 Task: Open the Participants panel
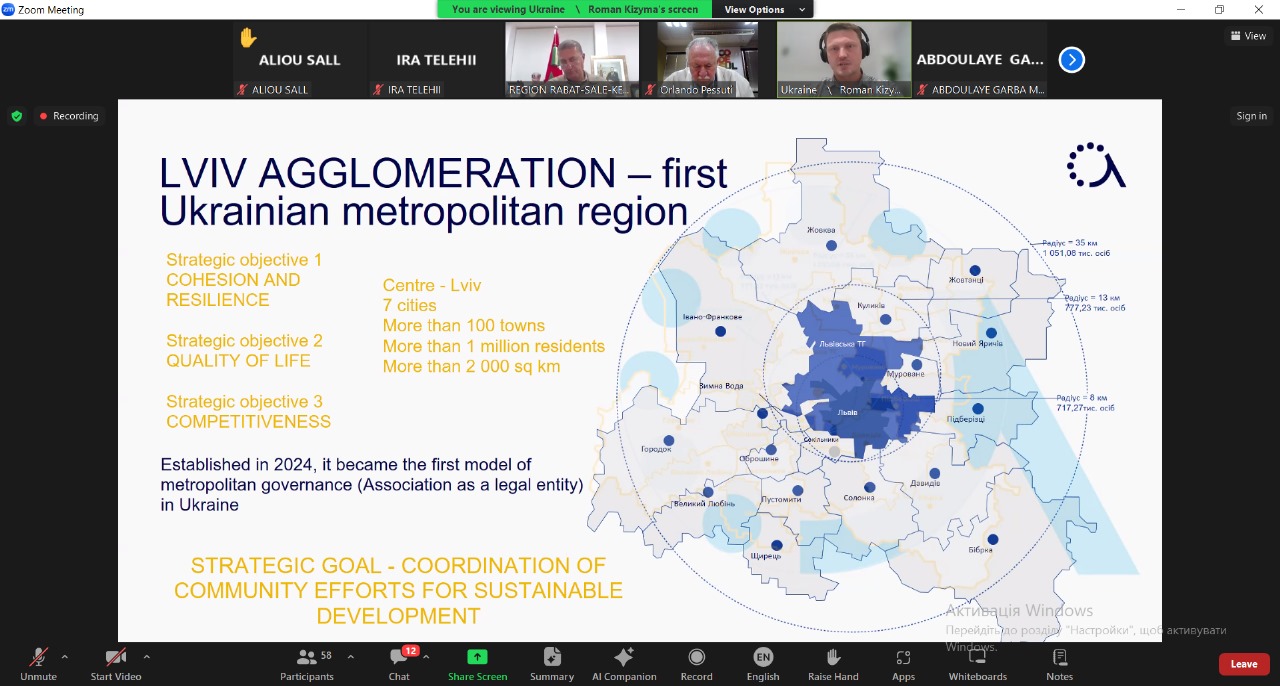click(307, 664)
